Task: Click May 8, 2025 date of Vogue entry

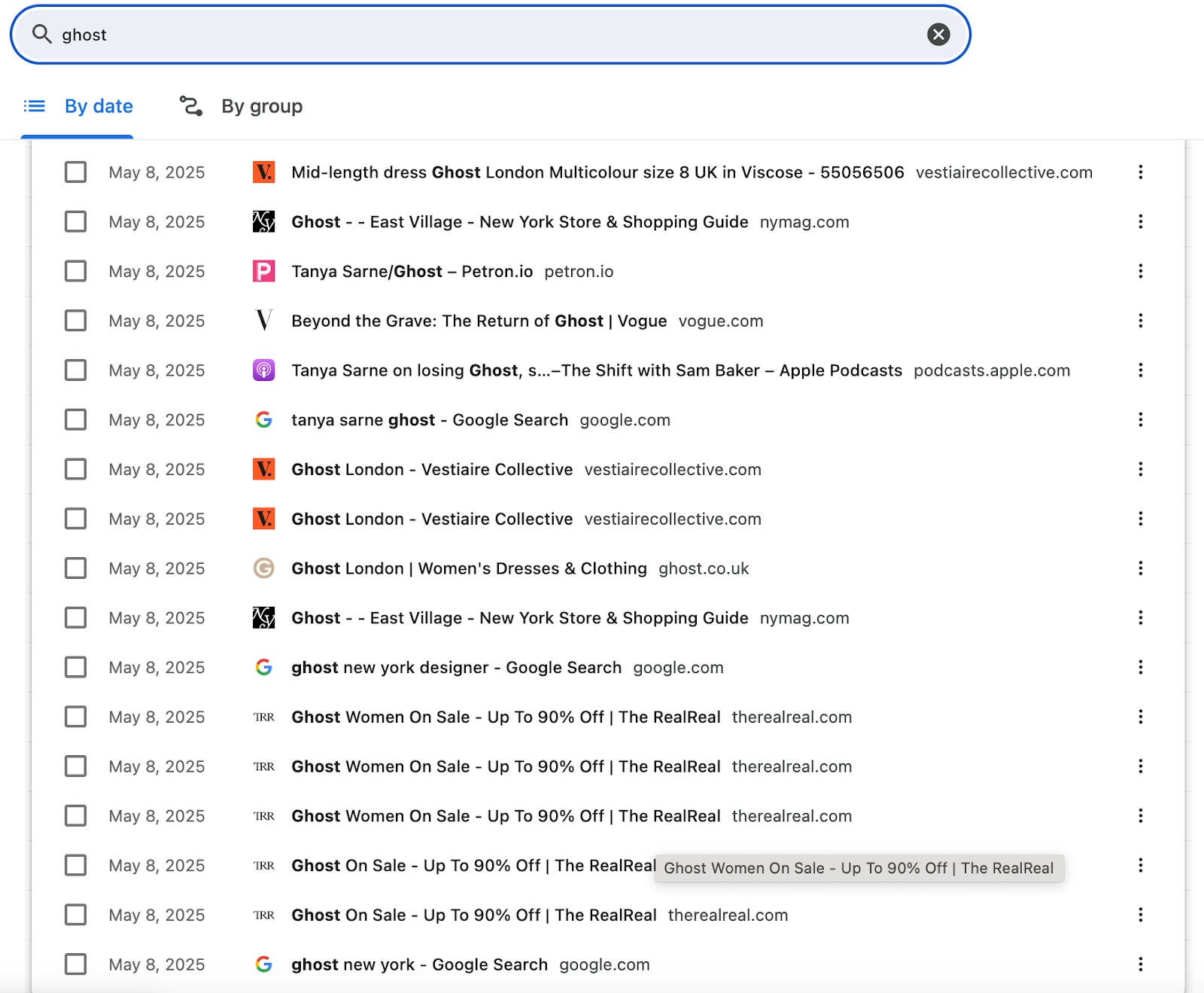Action: 157,321
